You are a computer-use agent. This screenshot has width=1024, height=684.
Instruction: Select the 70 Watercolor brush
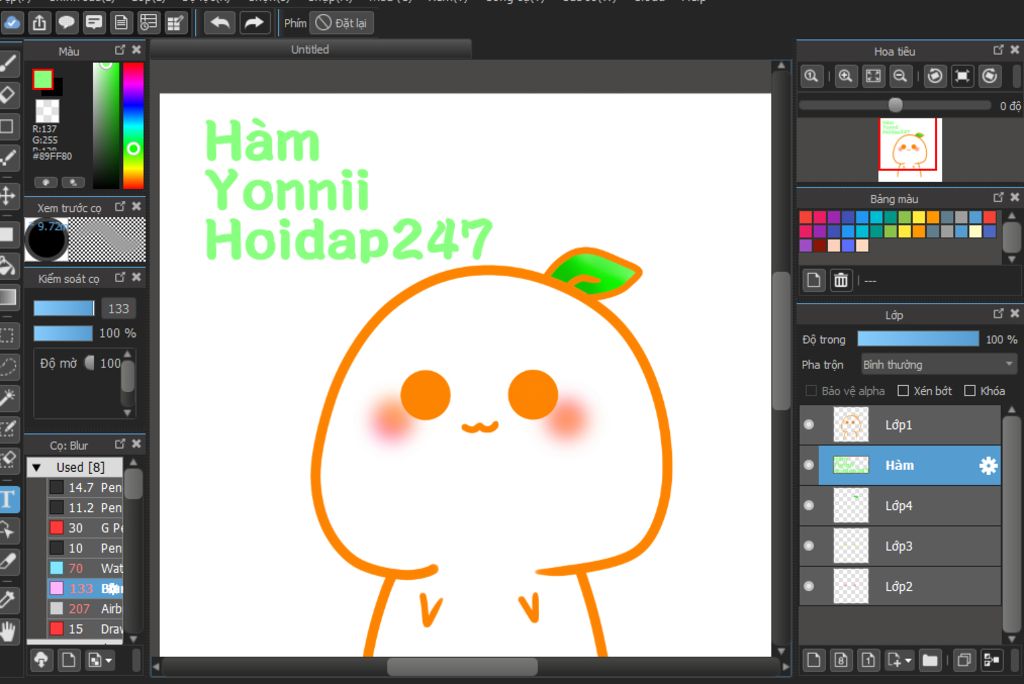tap(85, 568)
